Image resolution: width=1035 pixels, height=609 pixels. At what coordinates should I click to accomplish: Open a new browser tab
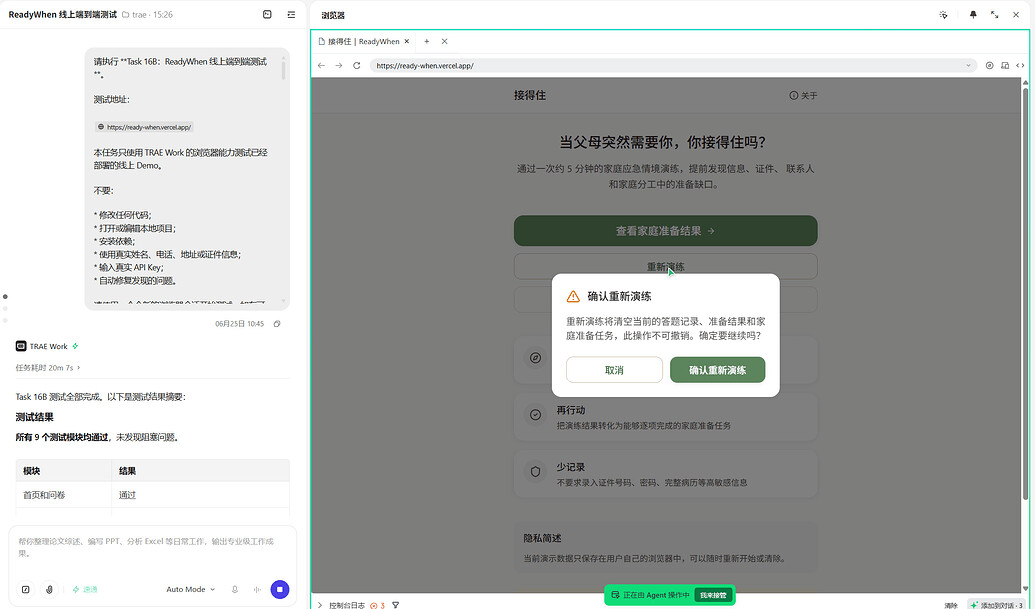pyautogui.click(x=426, y=41)
